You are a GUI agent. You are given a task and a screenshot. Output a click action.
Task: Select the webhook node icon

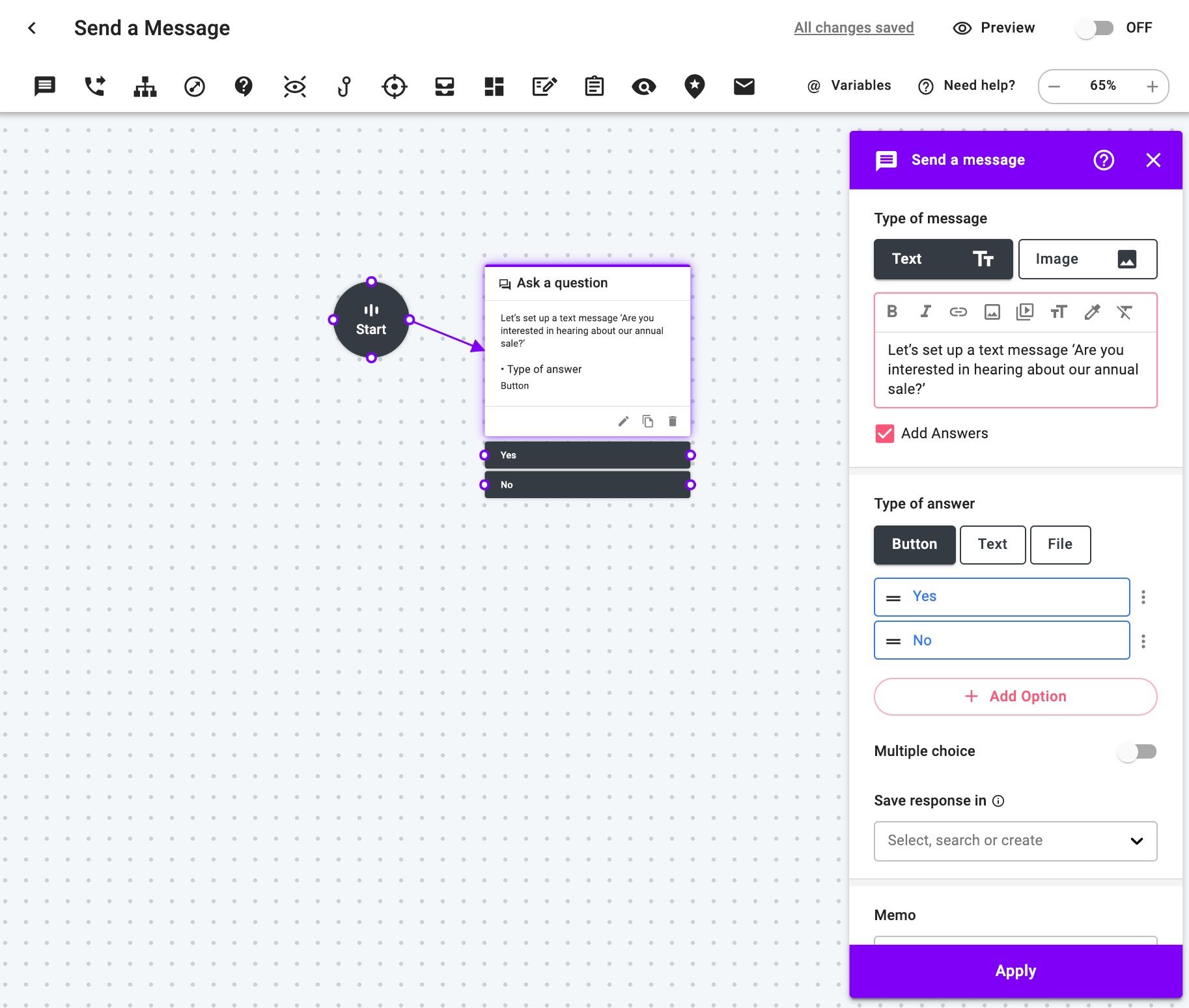(344, 86)
